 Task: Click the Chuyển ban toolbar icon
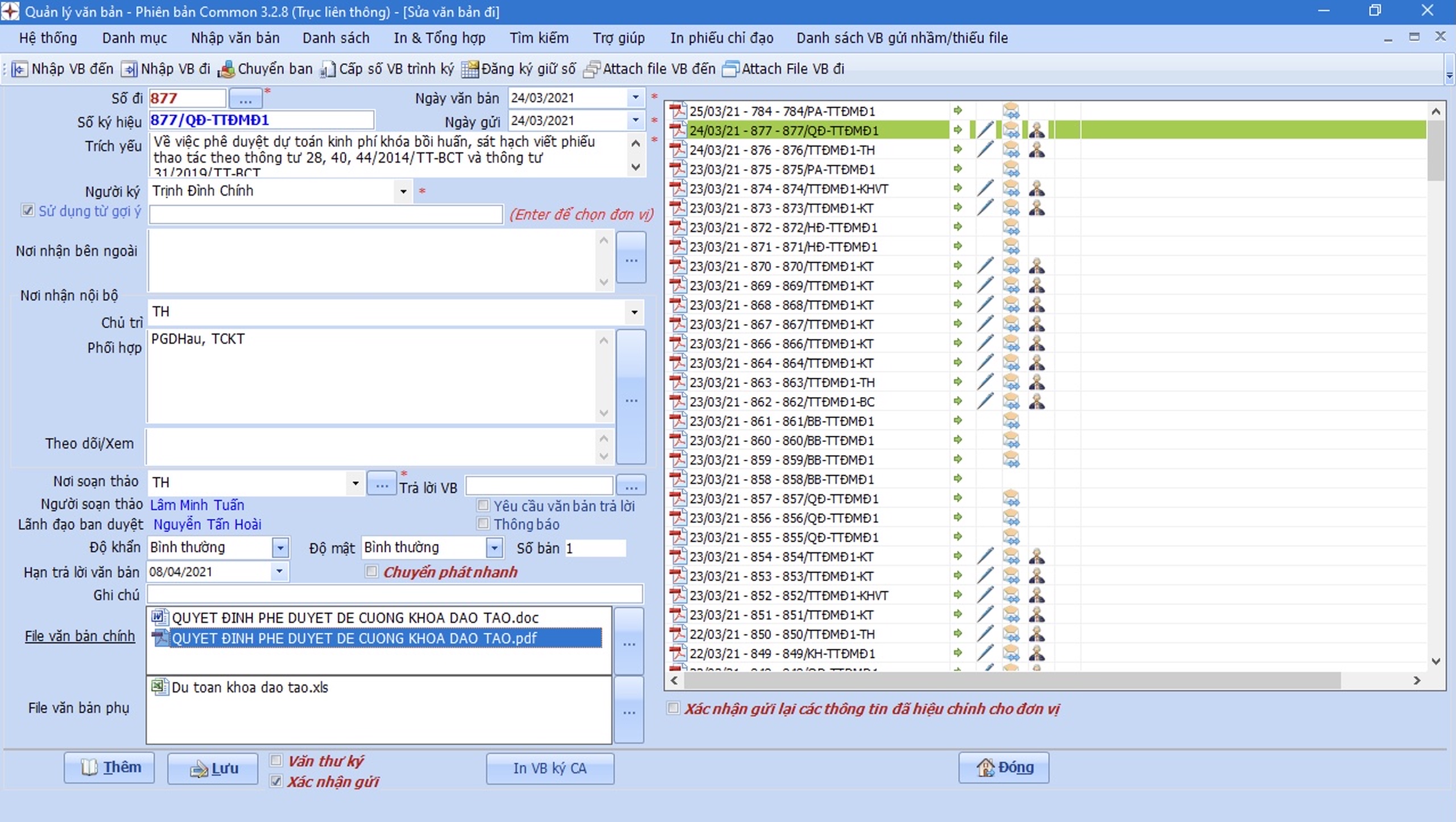click(227, 69)
